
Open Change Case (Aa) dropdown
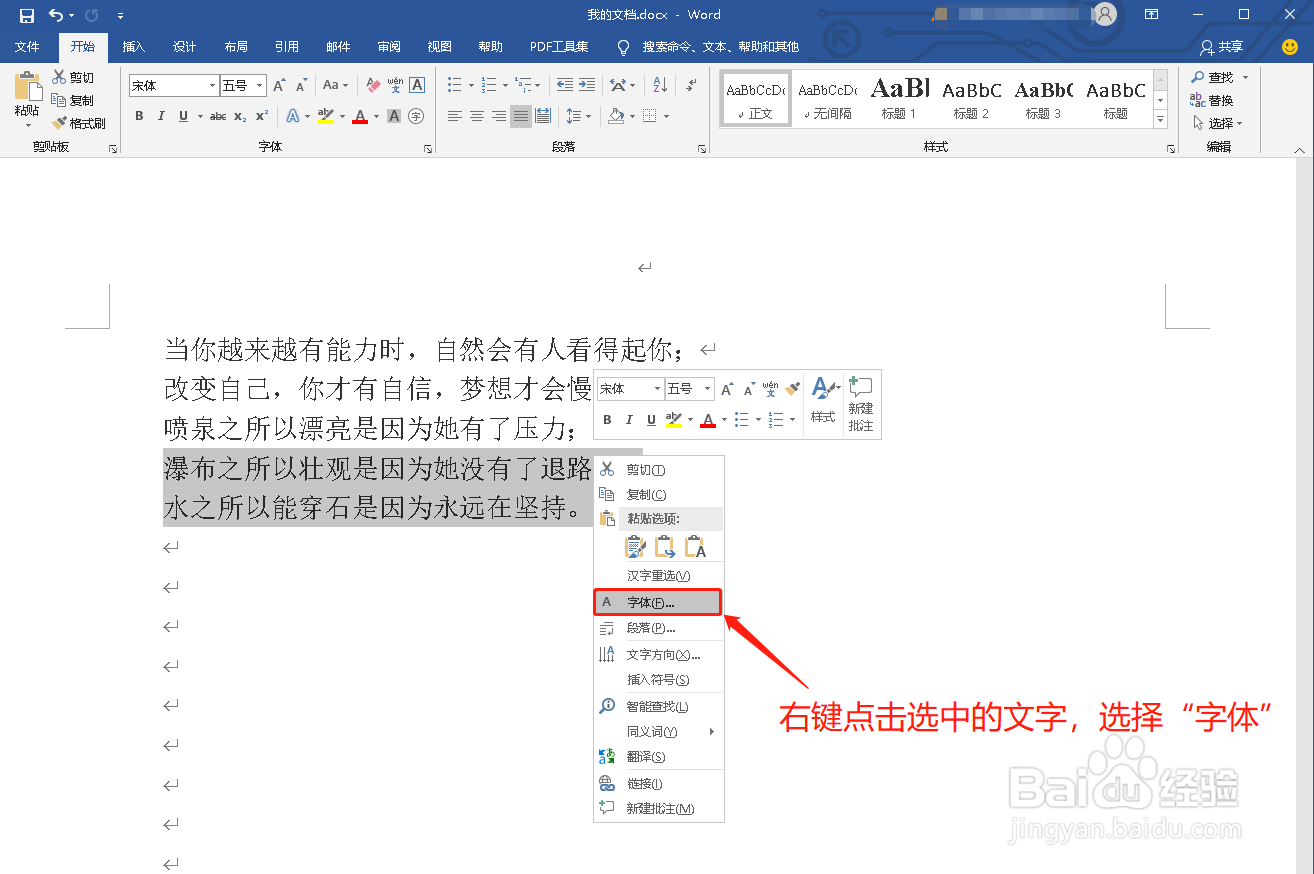336,86
